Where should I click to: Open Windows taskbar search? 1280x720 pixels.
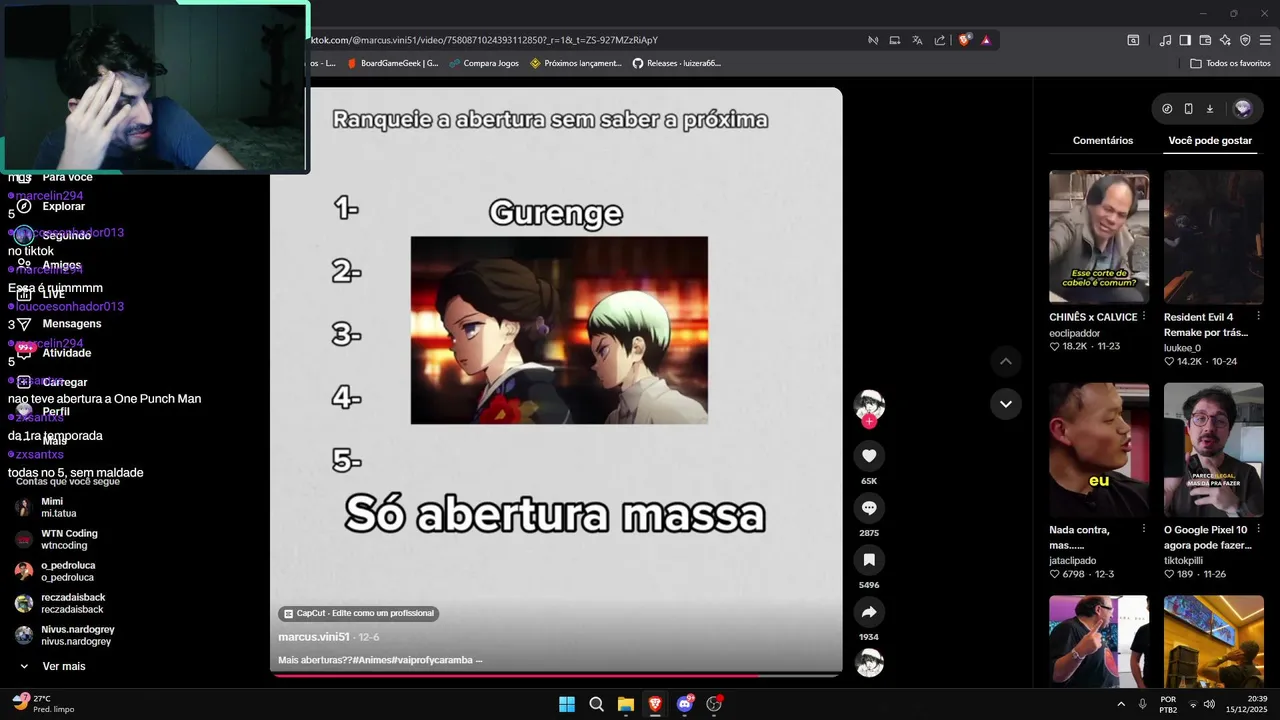click(x=596, y=704)
